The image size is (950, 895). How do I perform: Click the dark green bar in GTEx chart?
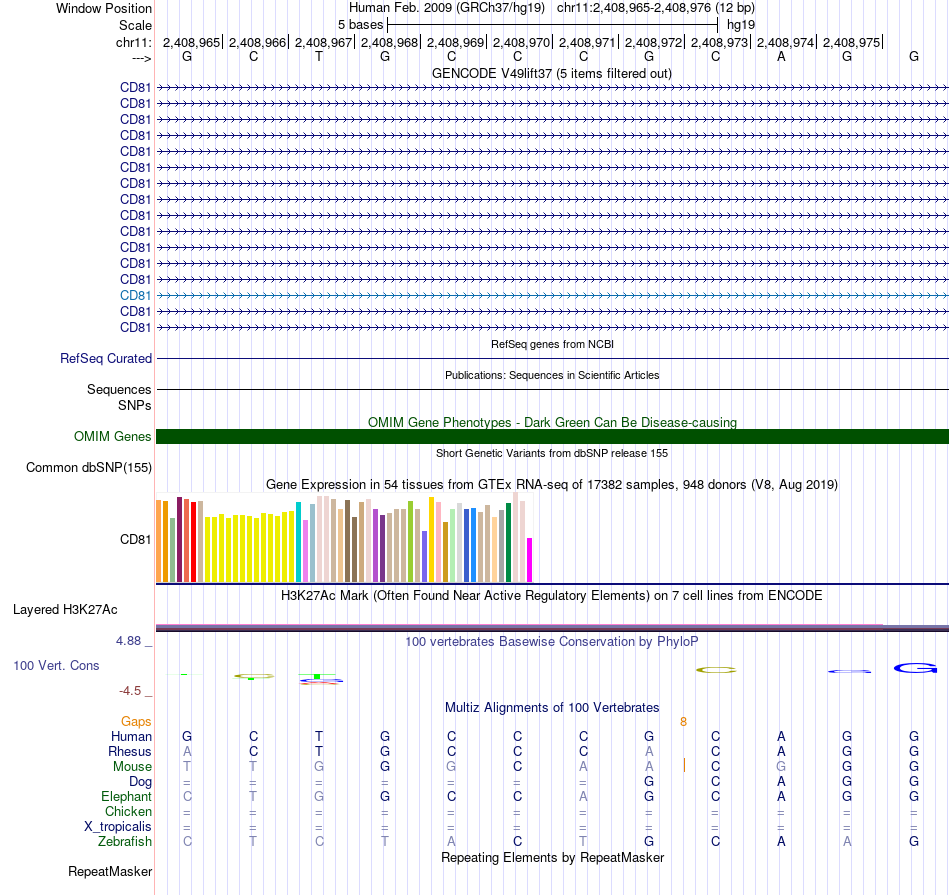[508, 542]
